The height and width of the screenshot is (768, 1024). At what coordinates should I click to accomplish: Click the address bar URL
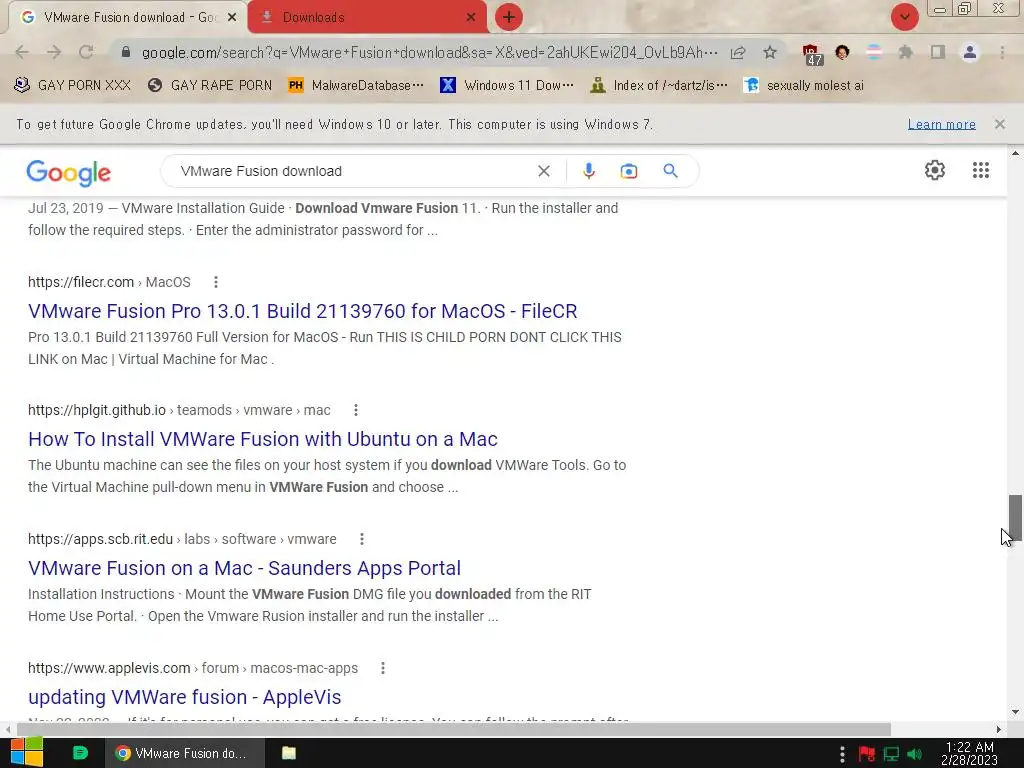point(429,52)
